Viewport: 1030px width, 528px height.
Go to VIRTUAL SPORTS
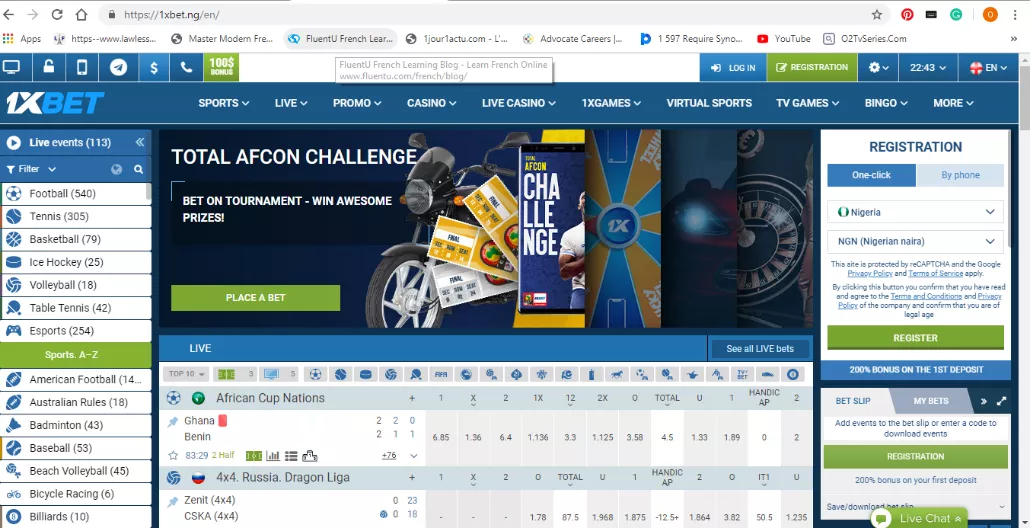tap(709, 103)
